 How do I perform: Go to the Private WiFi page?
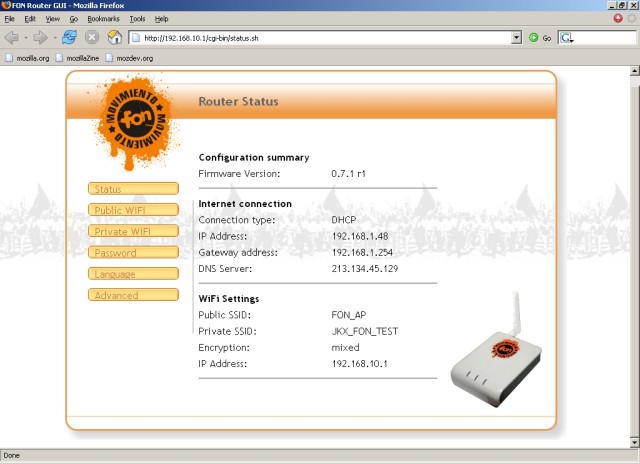click(x=133, y=231)
